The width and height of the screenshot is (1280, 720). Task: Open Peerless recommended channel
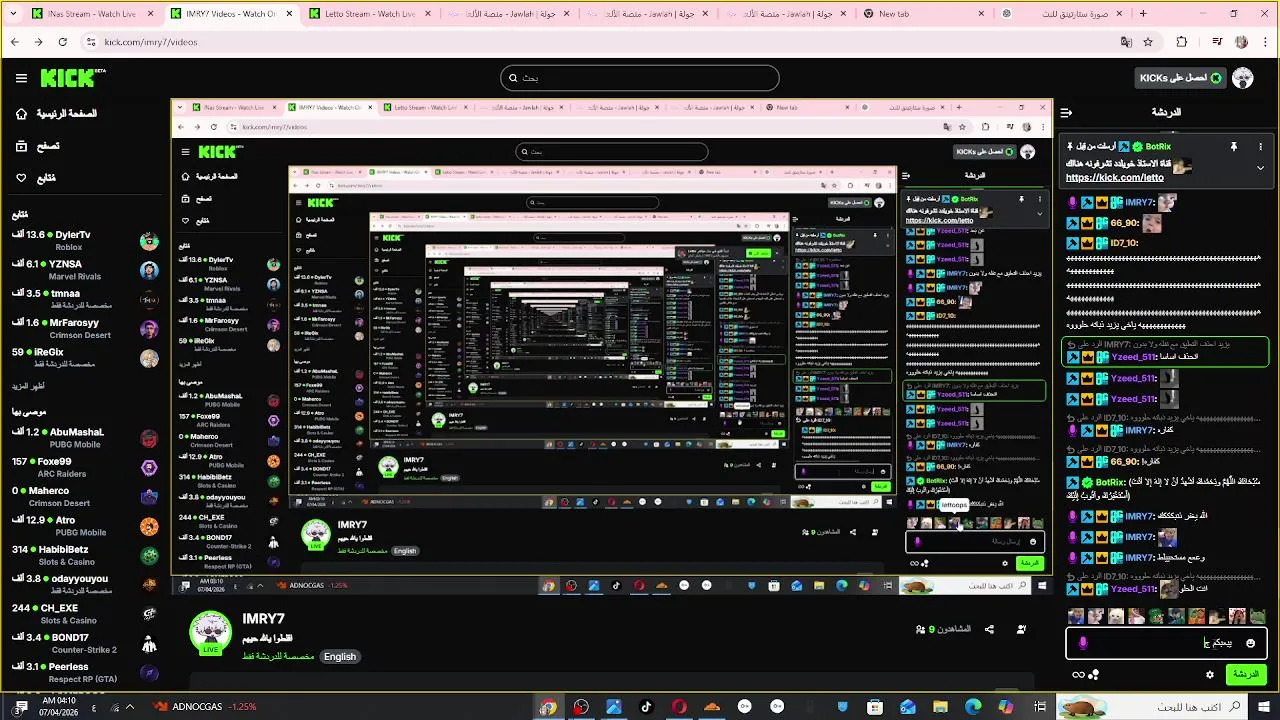coord(85,672)
